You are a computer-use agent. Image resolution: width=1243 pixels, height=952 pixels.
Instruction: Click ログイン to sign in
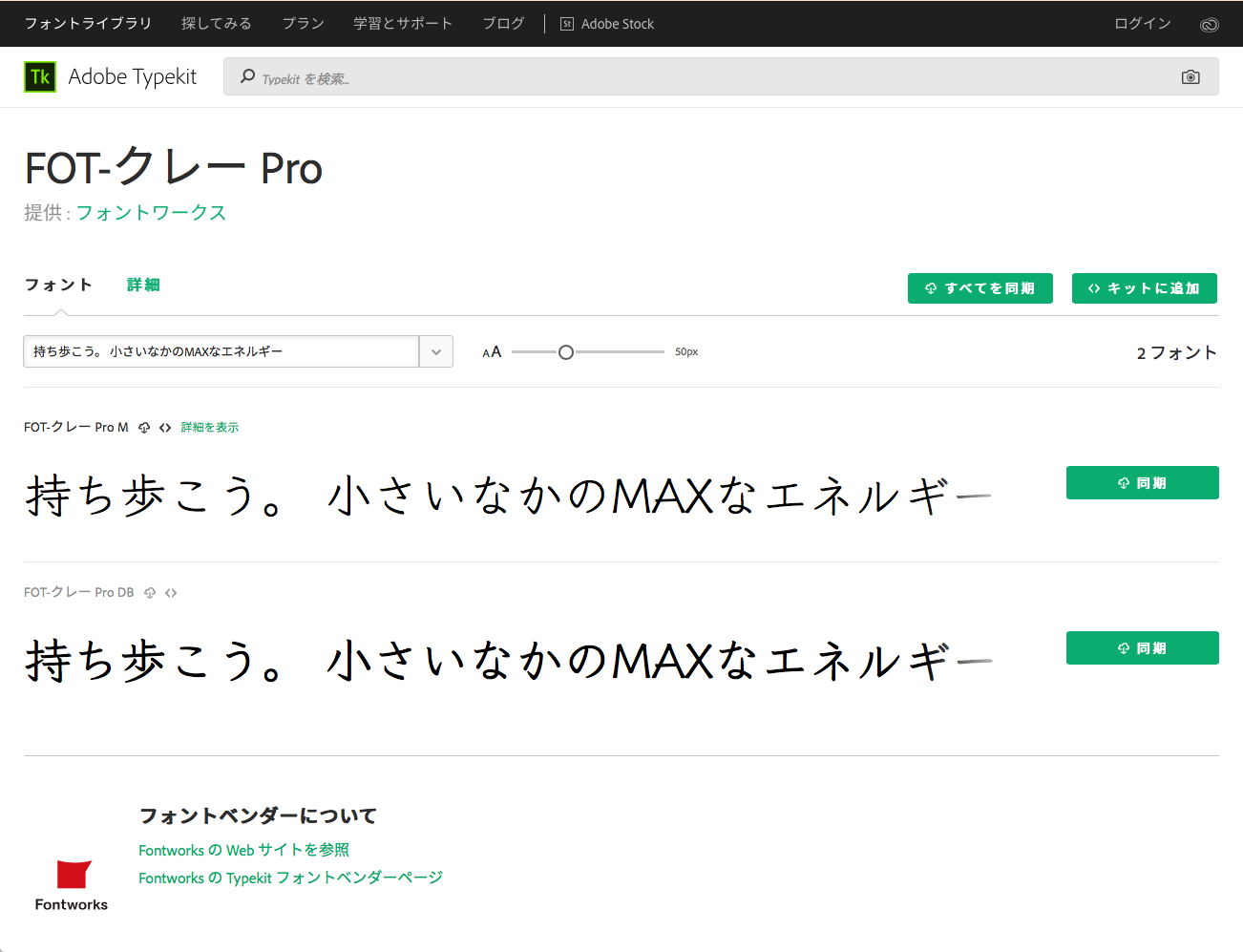pos(1143,23)
